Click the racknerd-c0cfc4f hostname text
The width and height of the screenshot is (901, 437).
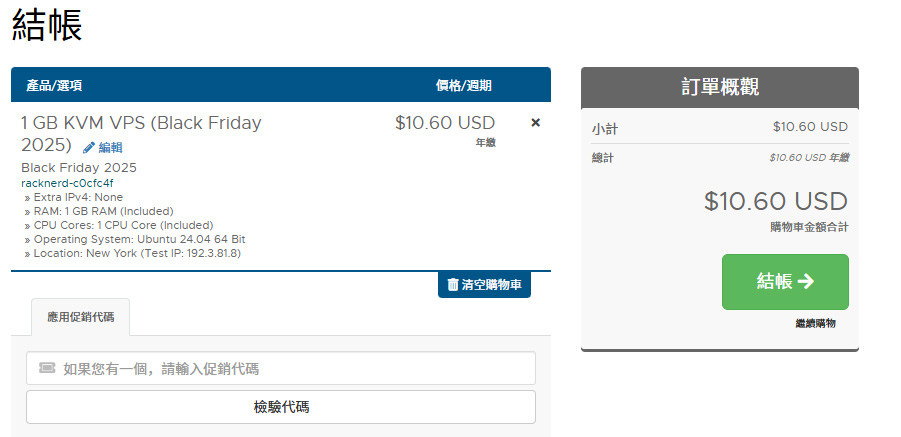67,183
